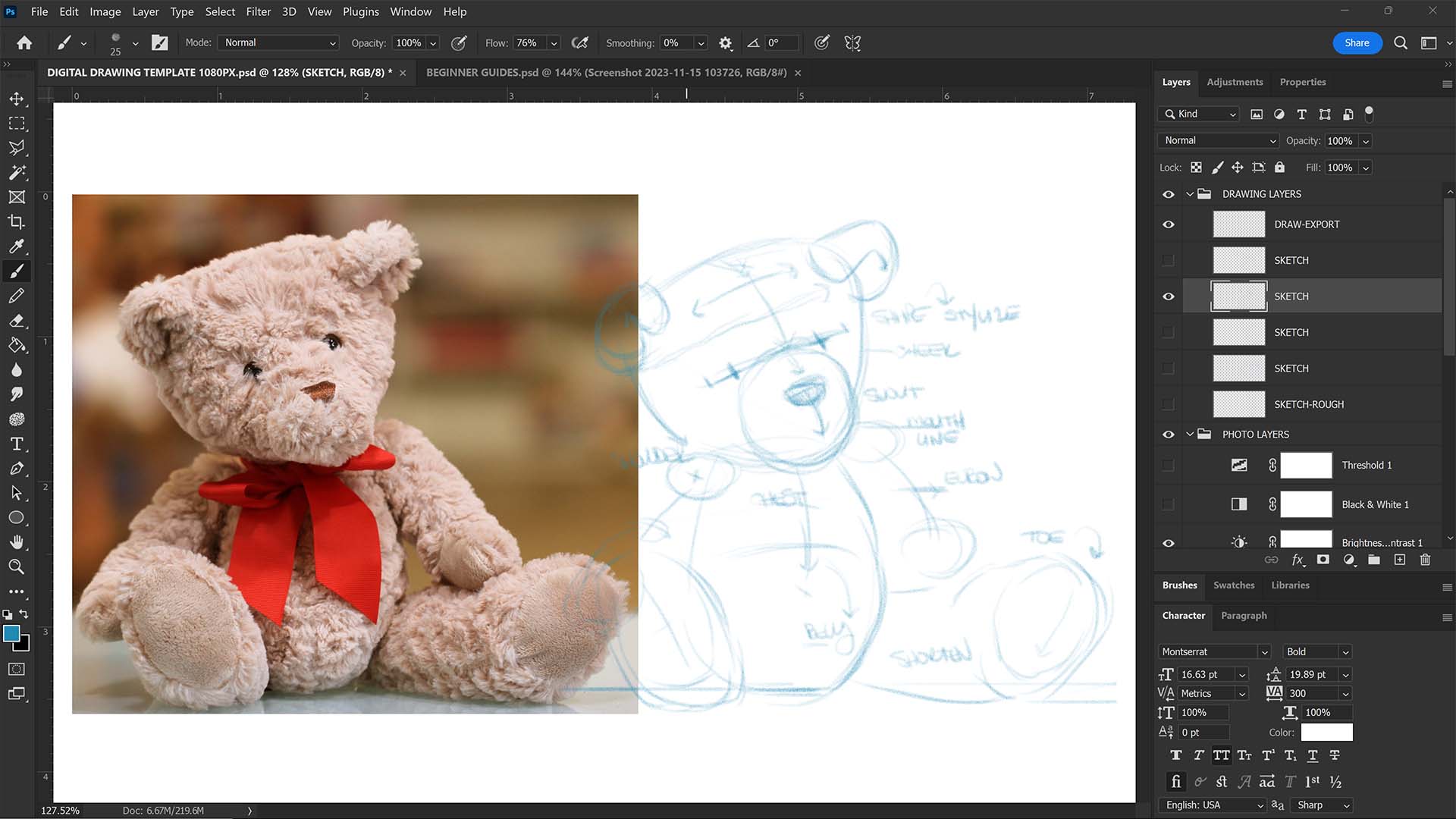The height and width of the screenshot is (819, 1456).
Task: Switch to the Properties tab
Action: [x=1303, y=82]
